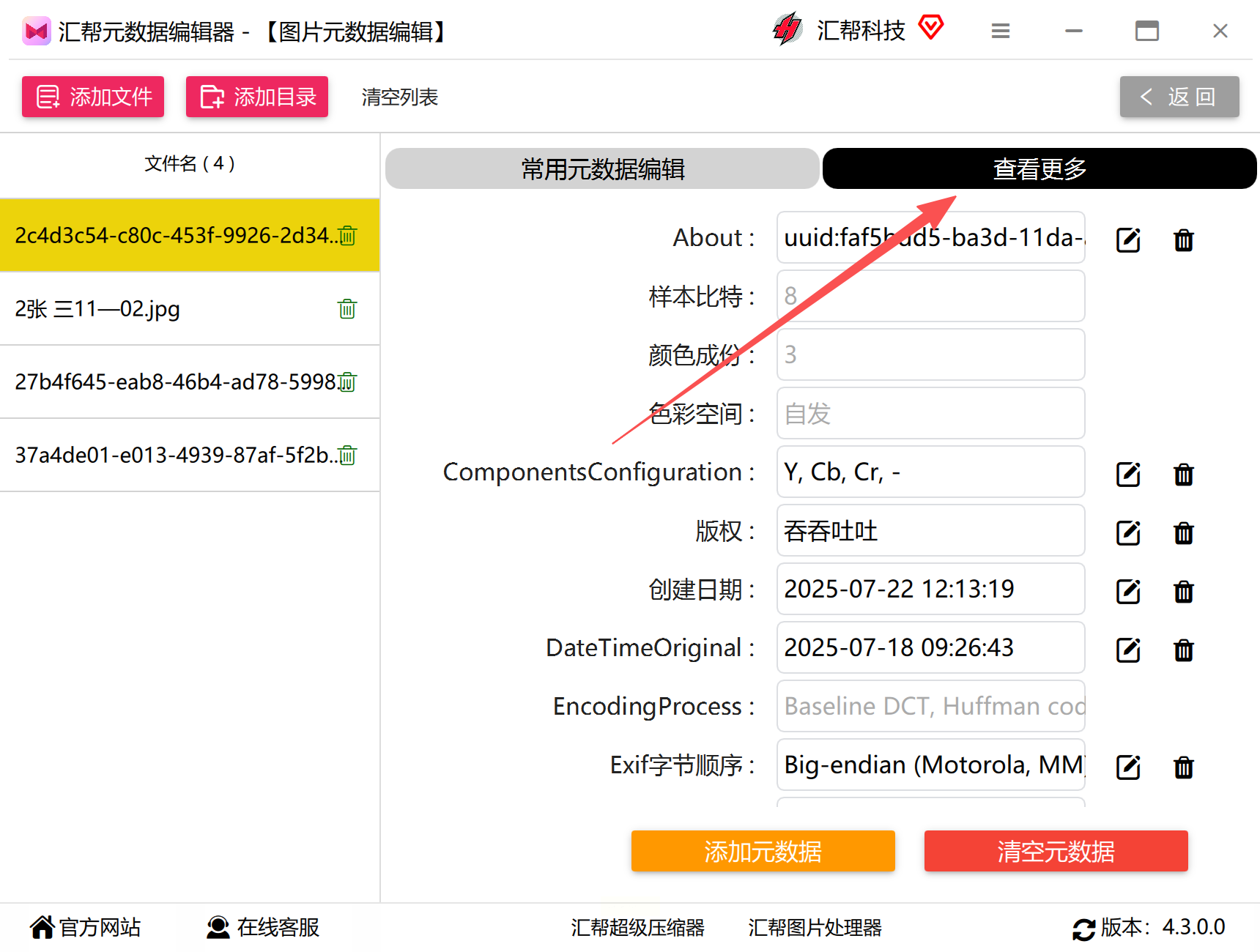Click the About uuid input field

coord(931,237)
